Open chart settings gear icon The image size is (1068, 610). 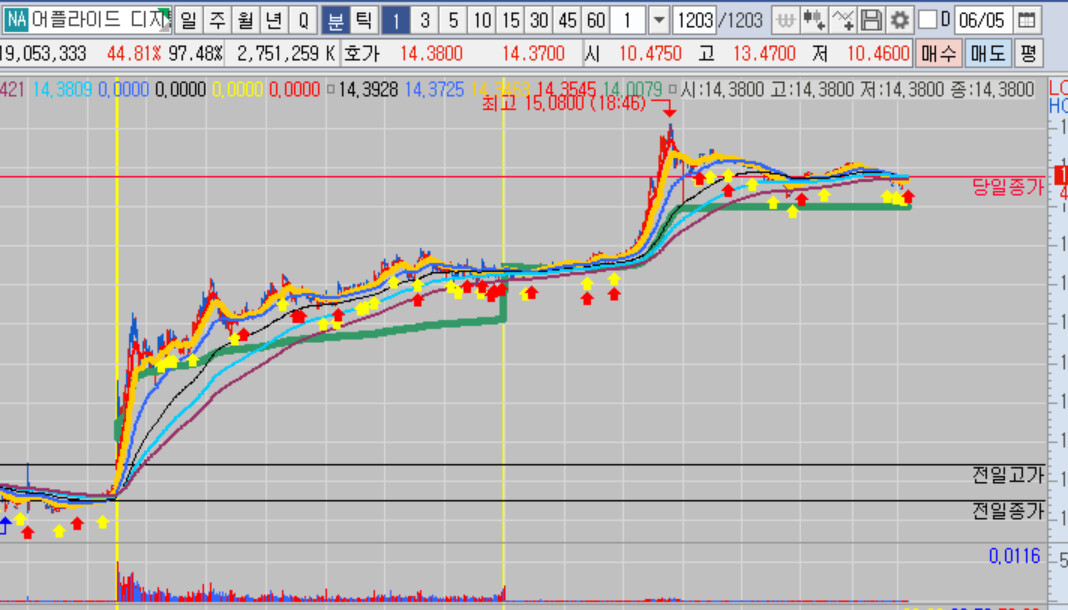coord(900,20)
